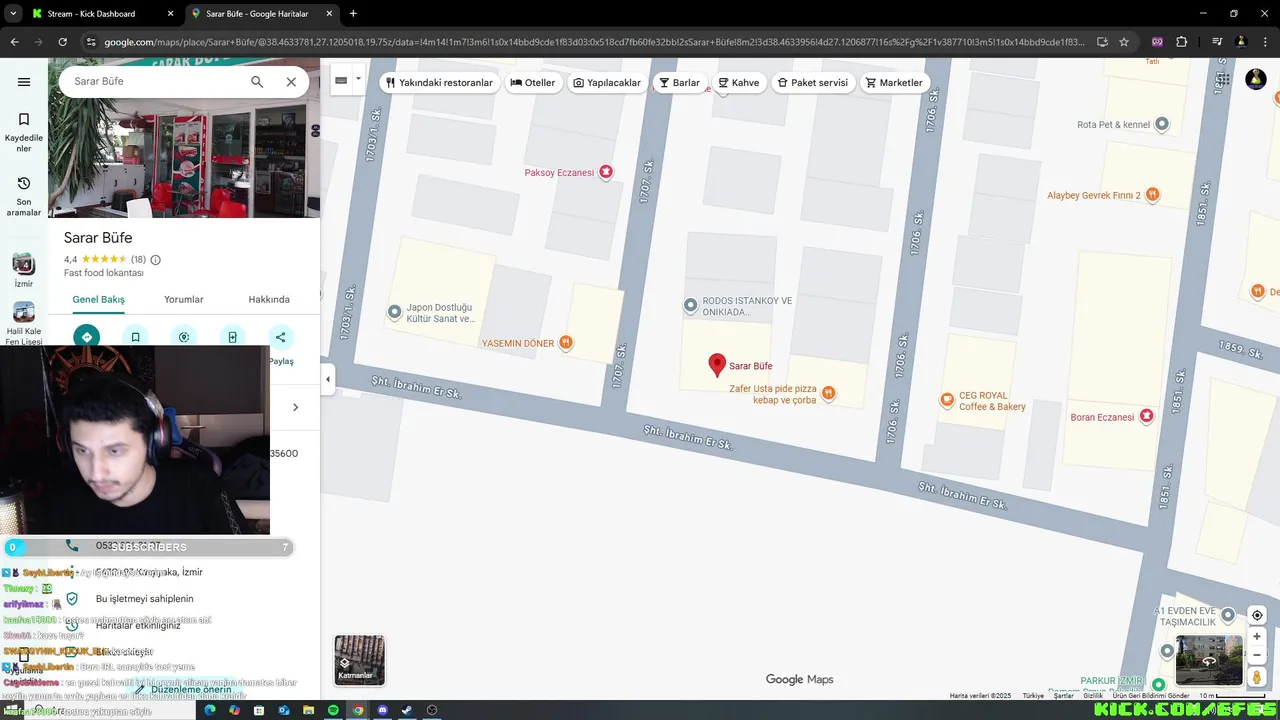Open Katmanlar layers thumbnail
This screenshot has height=720, width=1280.
(359, 660)
